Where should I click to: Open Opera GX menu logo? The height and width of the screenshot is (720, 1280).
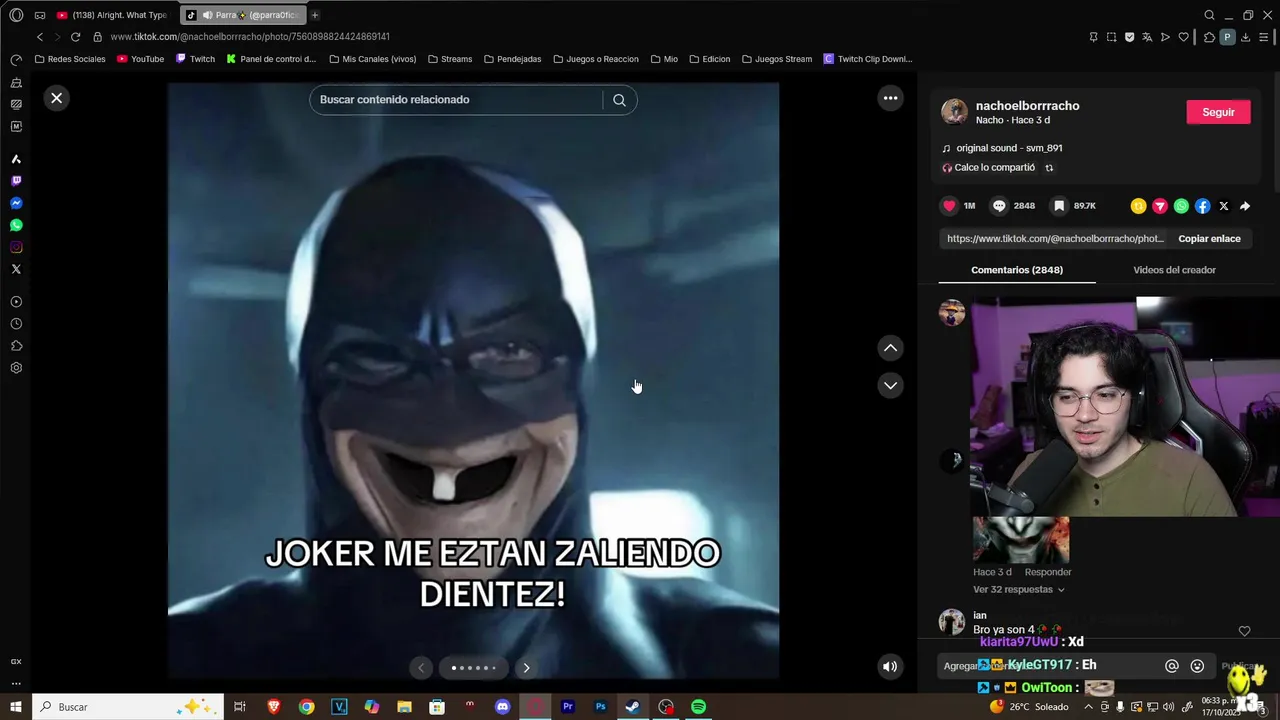[x=16, y=15]
